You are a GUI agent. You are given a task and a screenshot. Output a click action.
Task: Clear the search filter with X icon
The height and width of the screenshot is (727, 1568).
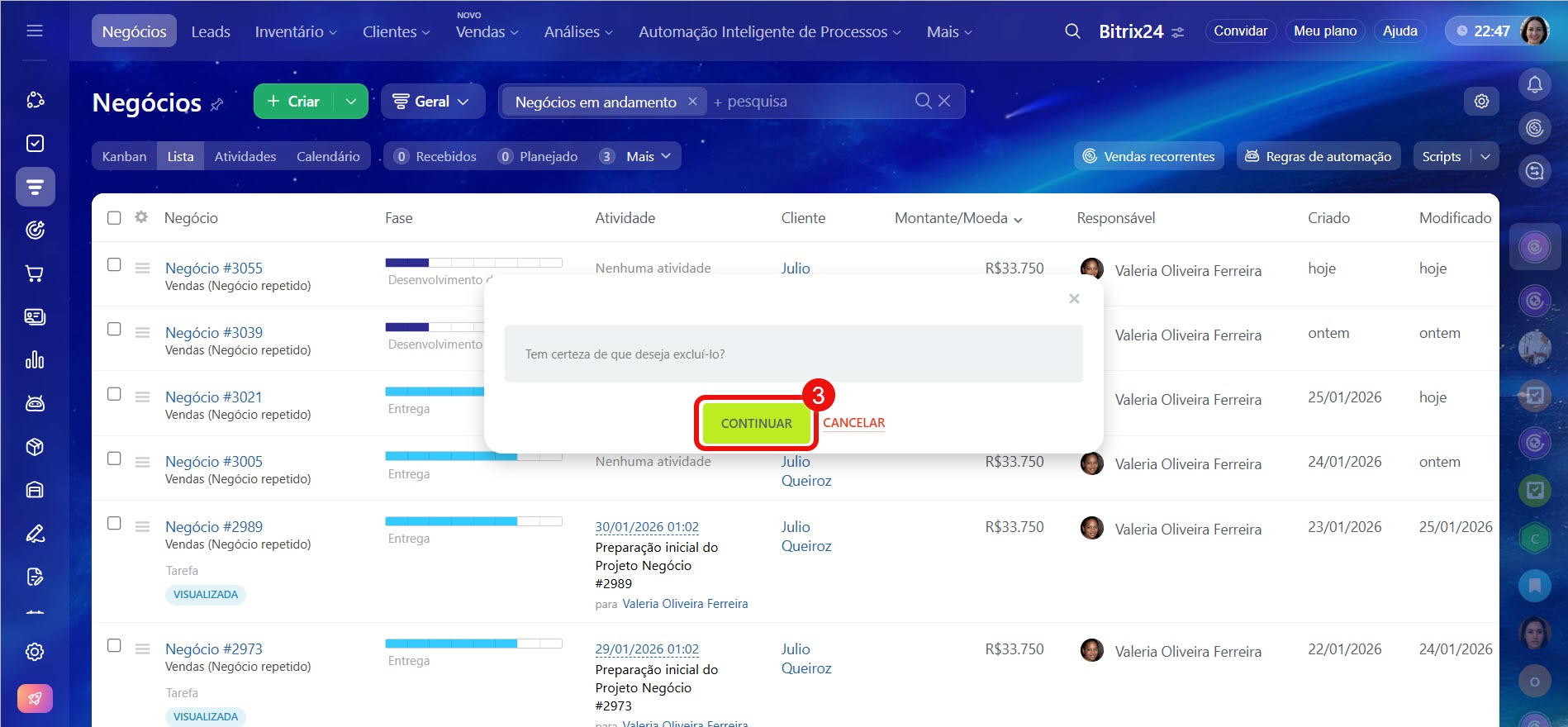(x=944, y=101)
